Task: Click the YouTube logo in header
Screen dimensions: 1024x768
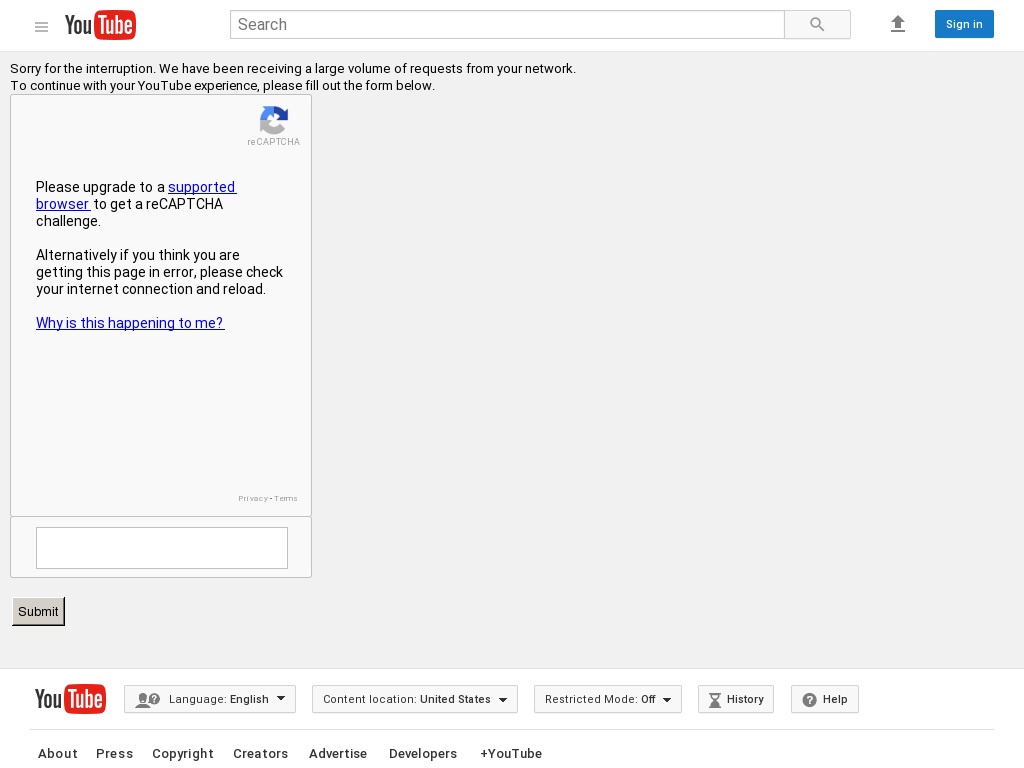Action: tap(100, 25)
